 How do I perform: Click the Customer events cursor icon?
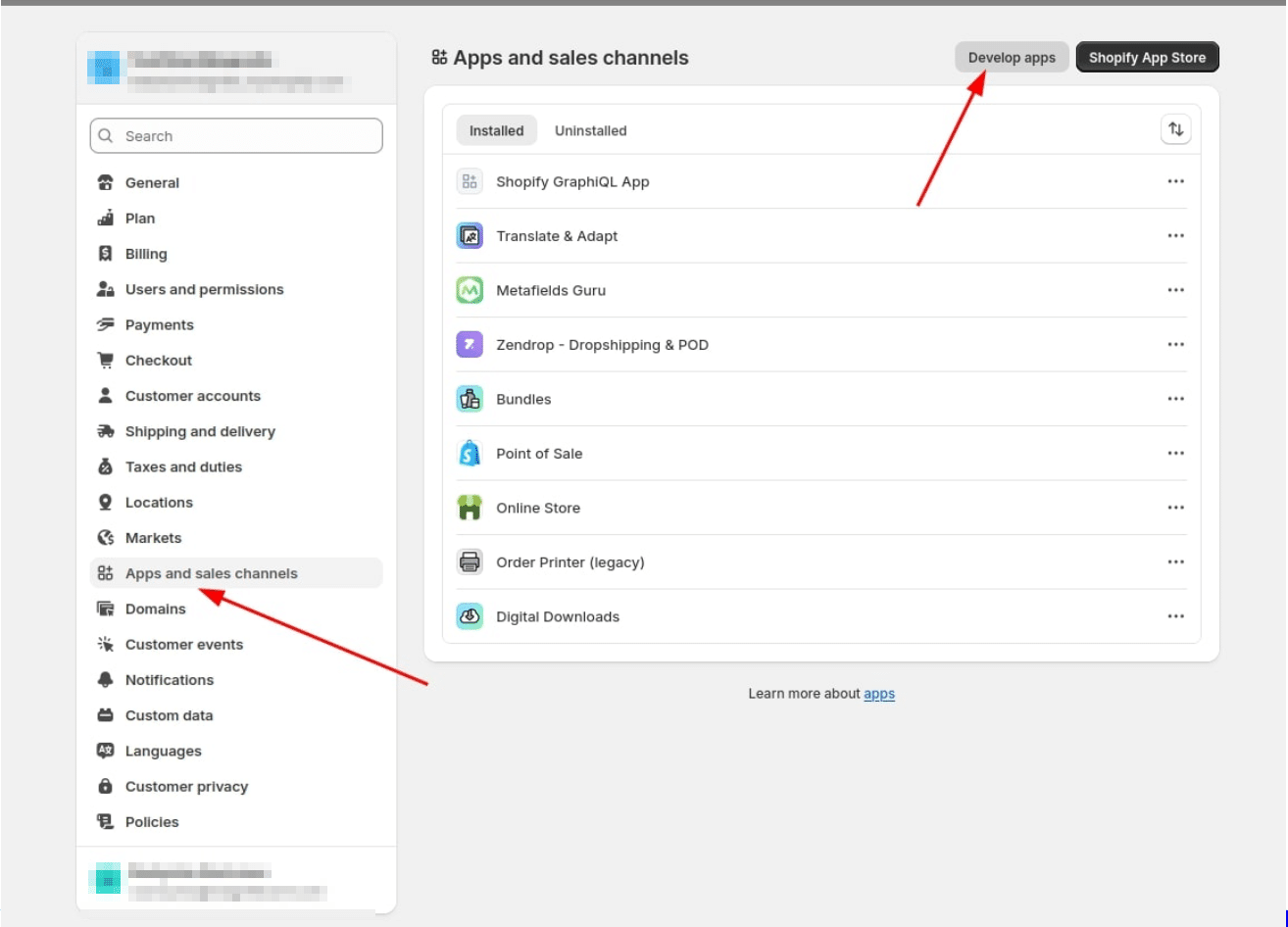[106, 645]
